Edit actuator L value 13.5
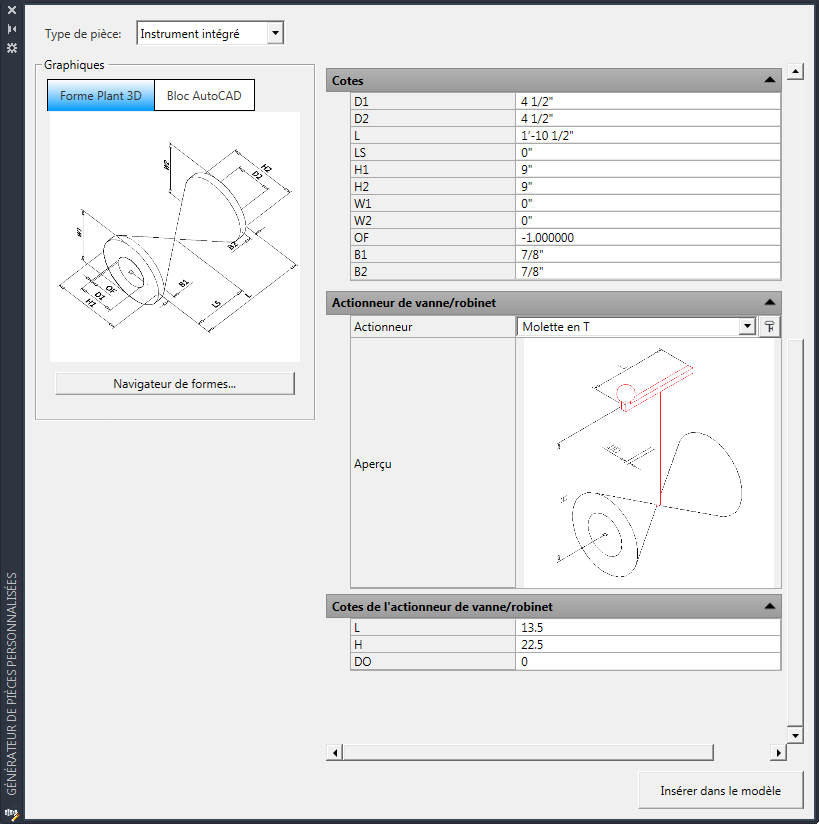Screen dimensions: 819x824 tap(648, 627)
